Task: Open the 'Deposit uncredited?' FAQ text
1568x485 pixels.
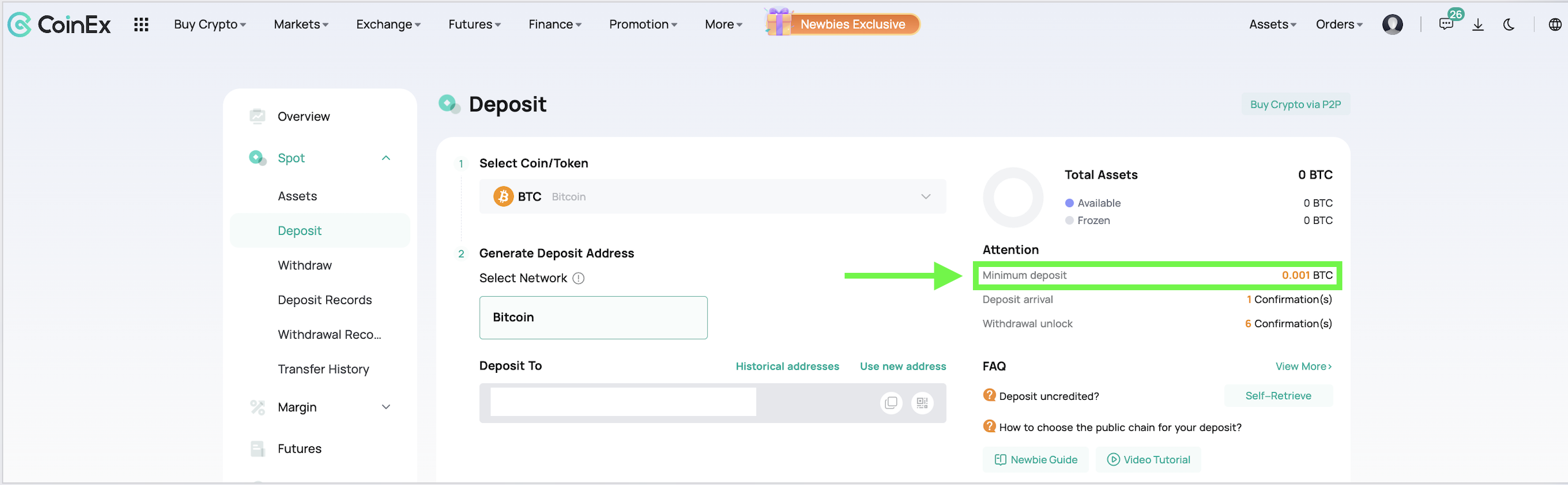Action: tap(1049, 396)
